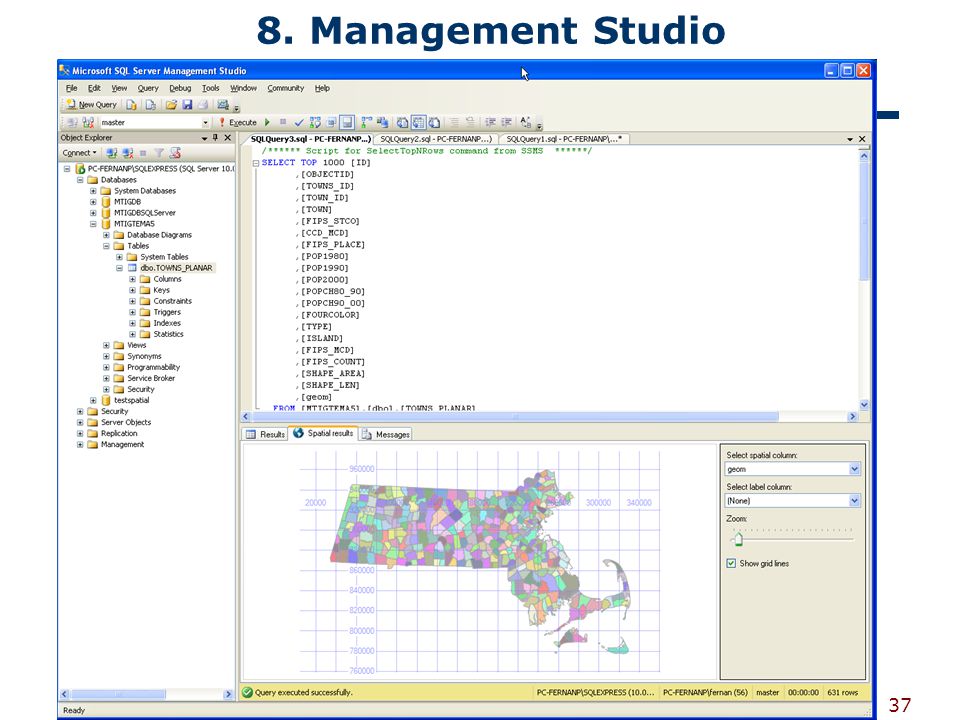Switch to the Messages tab

point(386,434)
